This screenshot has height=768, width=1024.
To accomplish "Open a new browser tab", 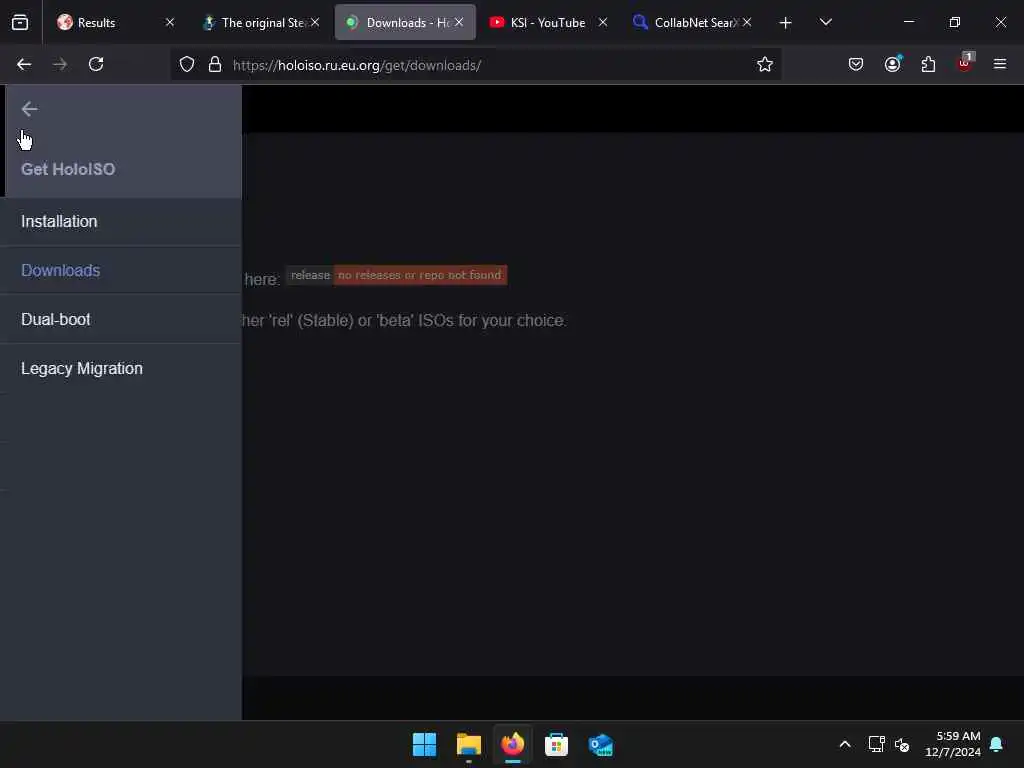I will [x=786, y=23].
